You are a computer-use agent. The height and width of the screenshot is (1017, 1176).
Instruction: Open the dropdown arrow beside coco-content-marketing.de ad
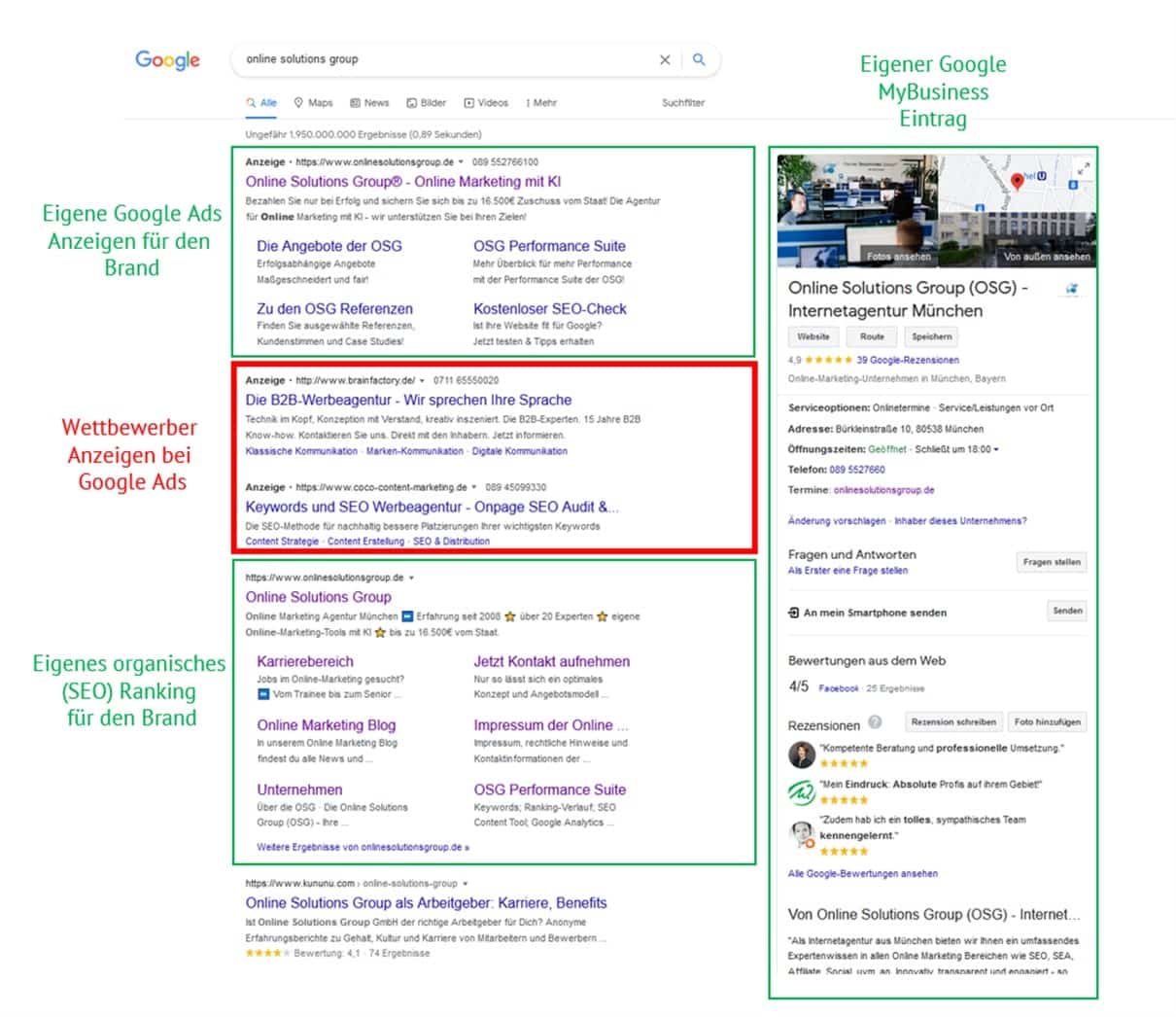474,487
